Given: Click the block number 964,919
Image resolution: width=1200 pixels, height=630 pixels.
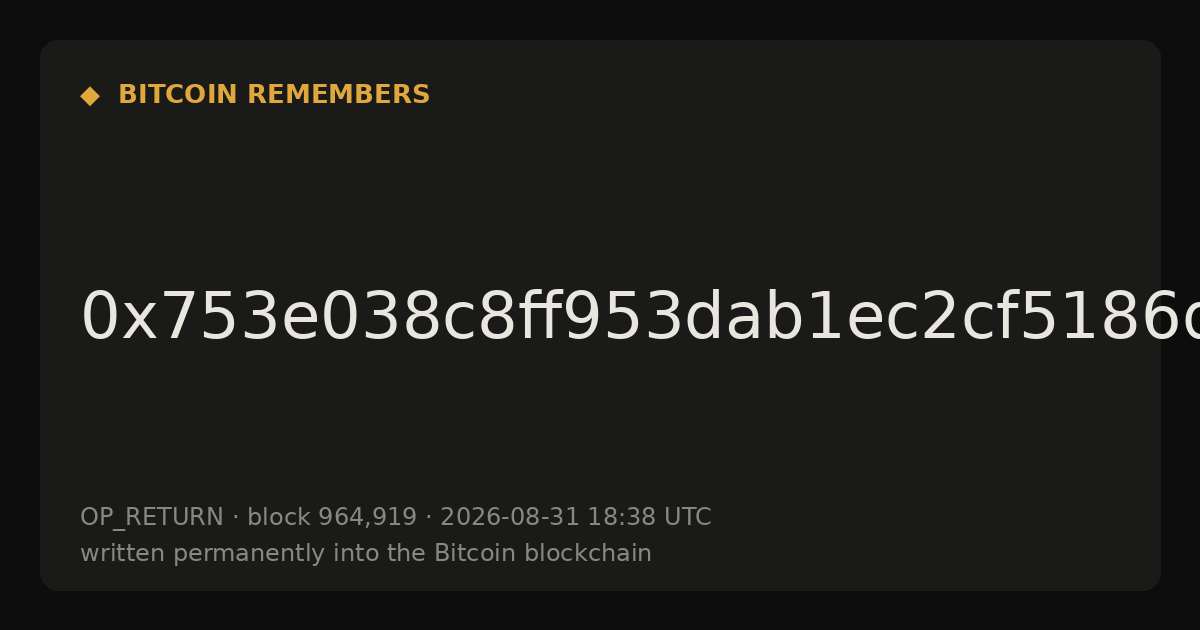Looking at the screenshot, I should point(367,518).
